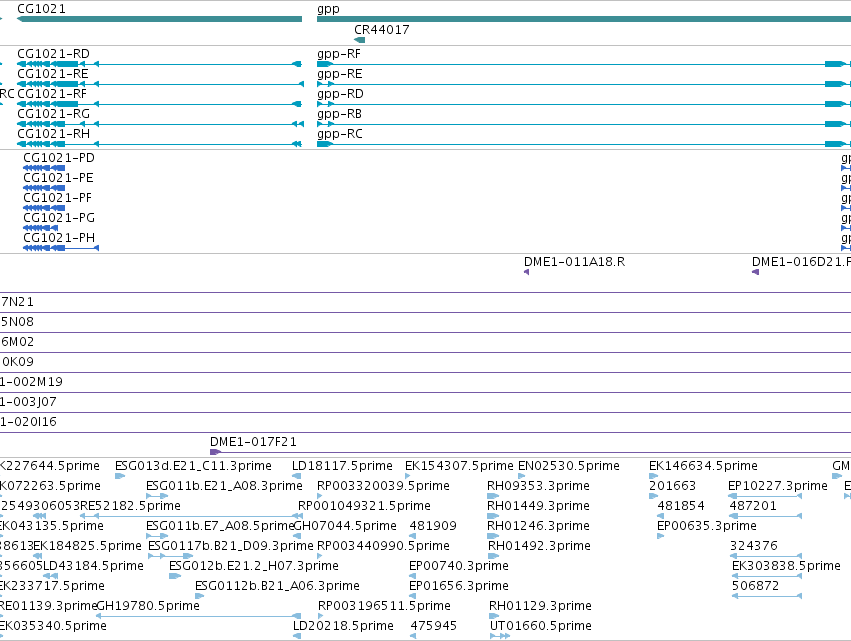Click the RH09353.3prime EST arrow
This screenshot has height=641, width=851.
[493, 496]
